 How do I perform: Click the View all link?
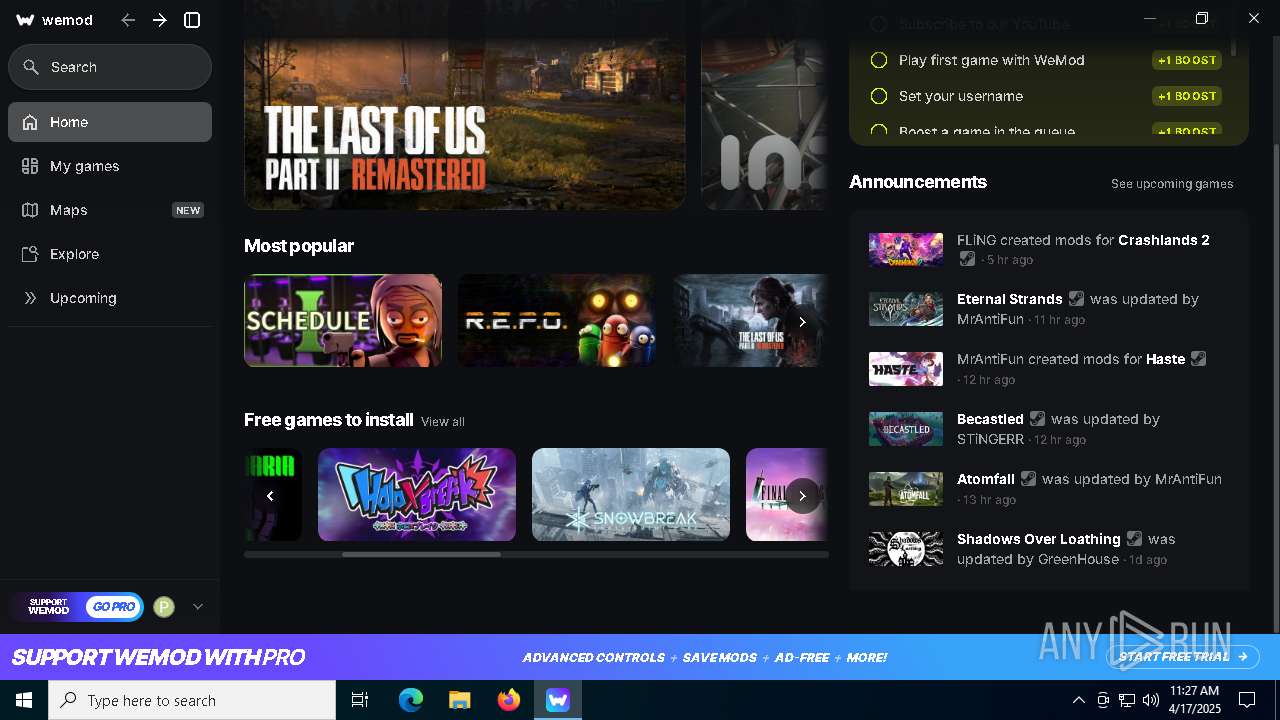click(443, 422)
